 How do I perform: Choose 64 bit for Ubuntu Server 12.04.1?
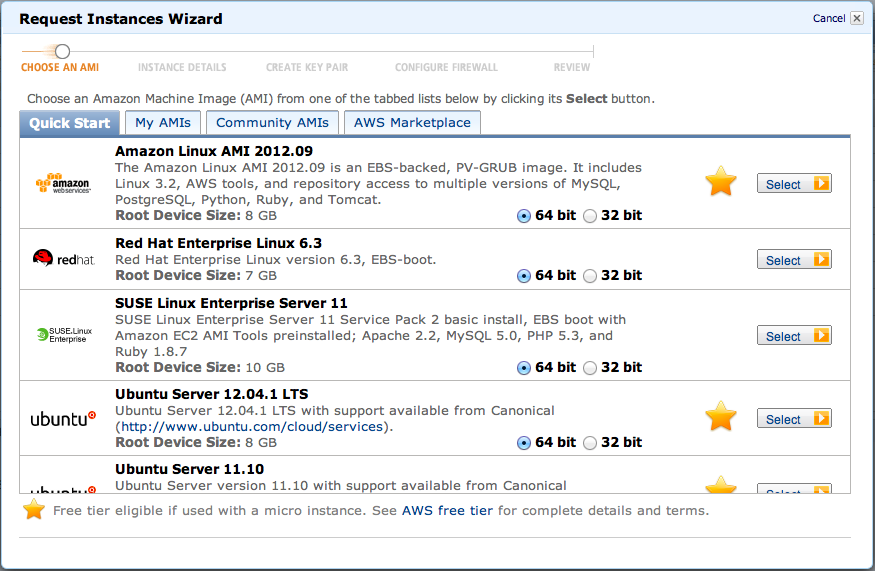point(523,443)
